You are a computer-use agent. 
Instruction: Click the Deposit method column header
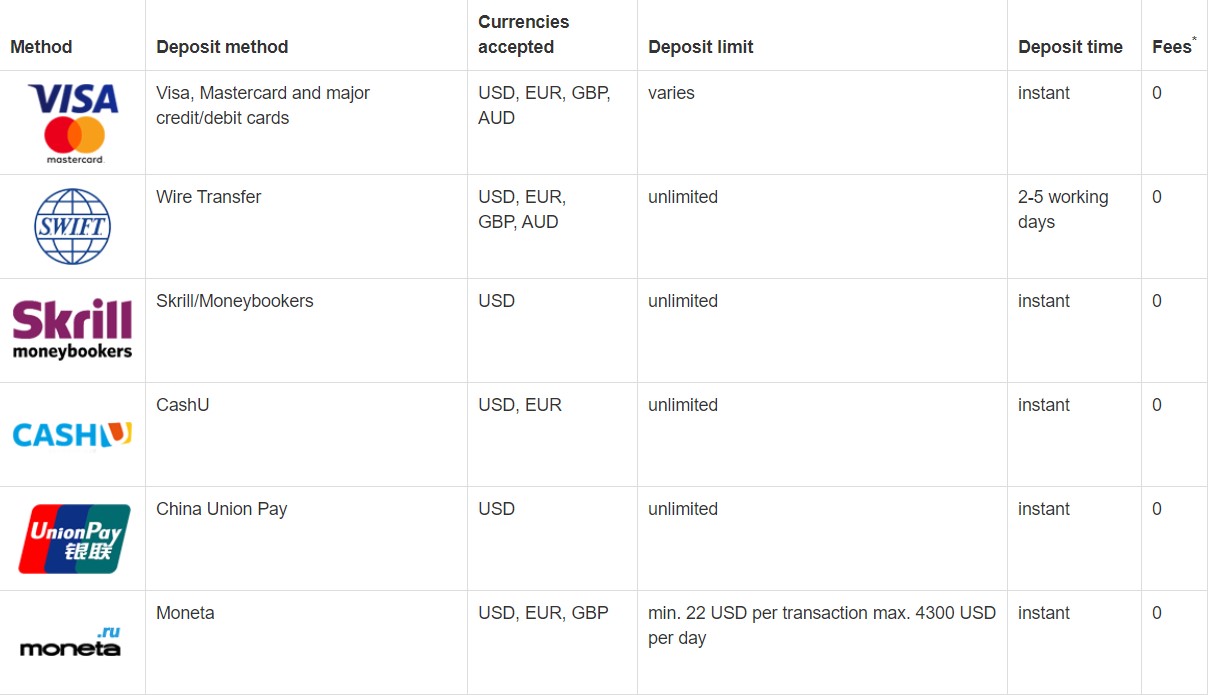pyautogui.click(x=222, y=47)
